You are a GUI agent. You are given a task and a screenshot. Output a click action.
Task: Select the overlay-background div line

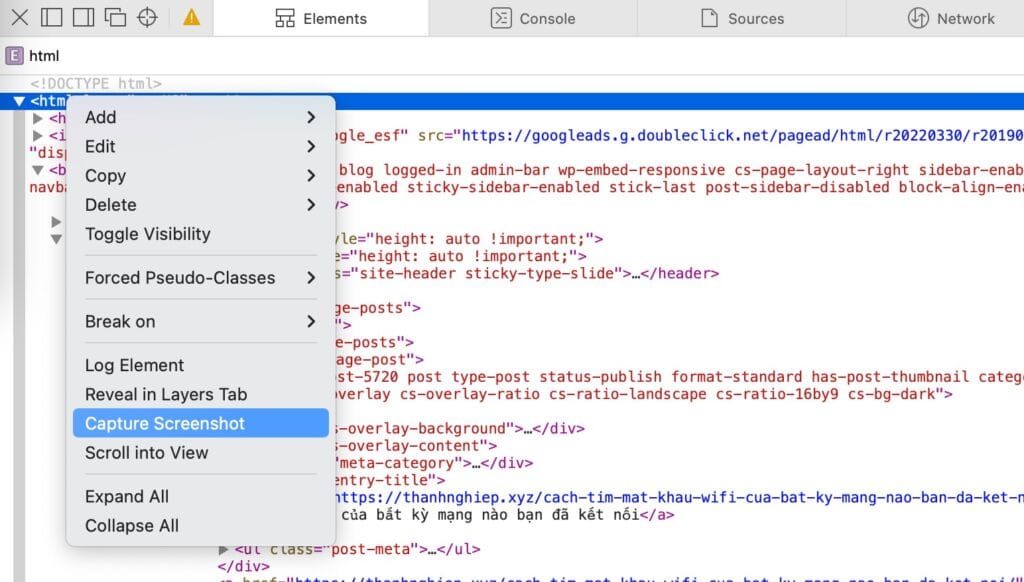[460, 429]
